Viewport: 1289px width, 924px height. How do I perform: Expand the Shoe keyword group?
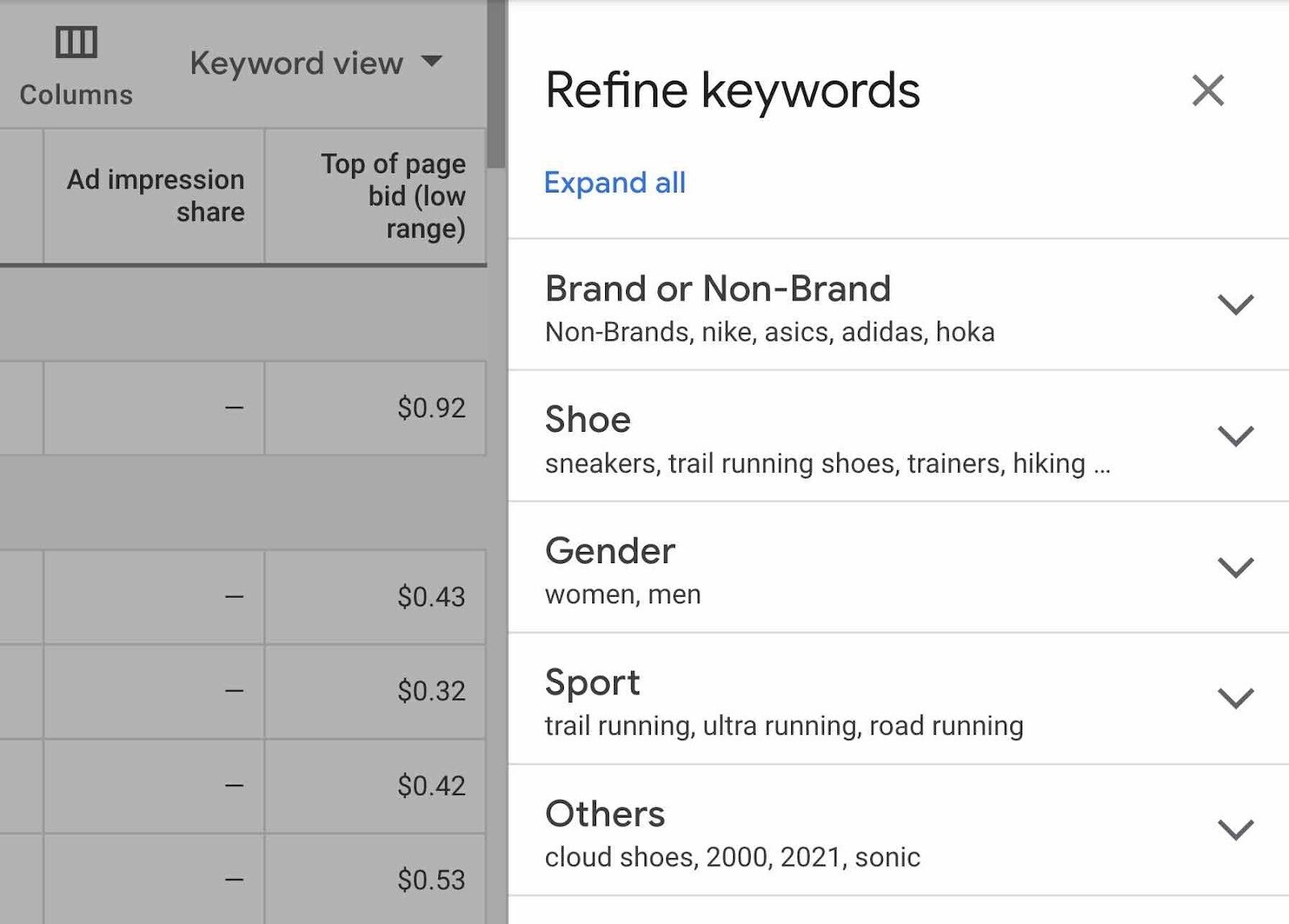pyautogui.click(x=587, y=419)
